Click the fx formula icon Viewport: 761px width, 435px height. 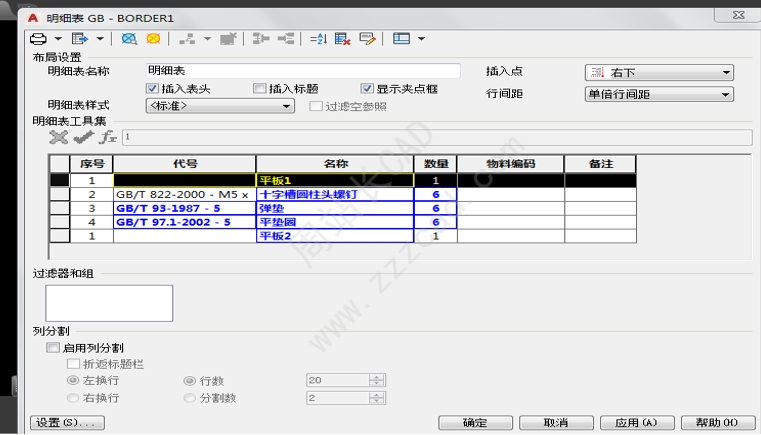[108, 137]
